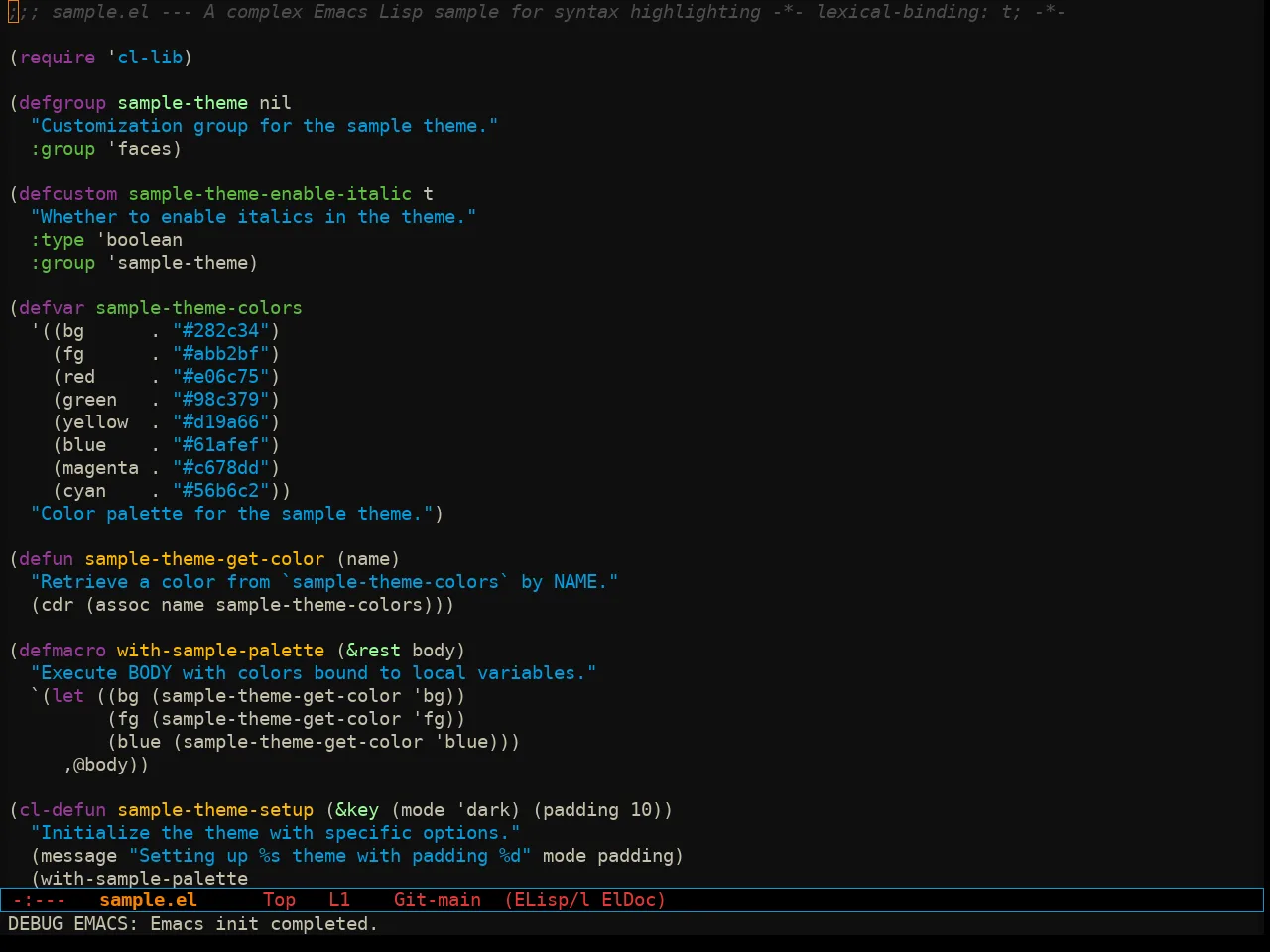Click the 'message' function call
The image size is (1270, 952).
click(79, 856)
